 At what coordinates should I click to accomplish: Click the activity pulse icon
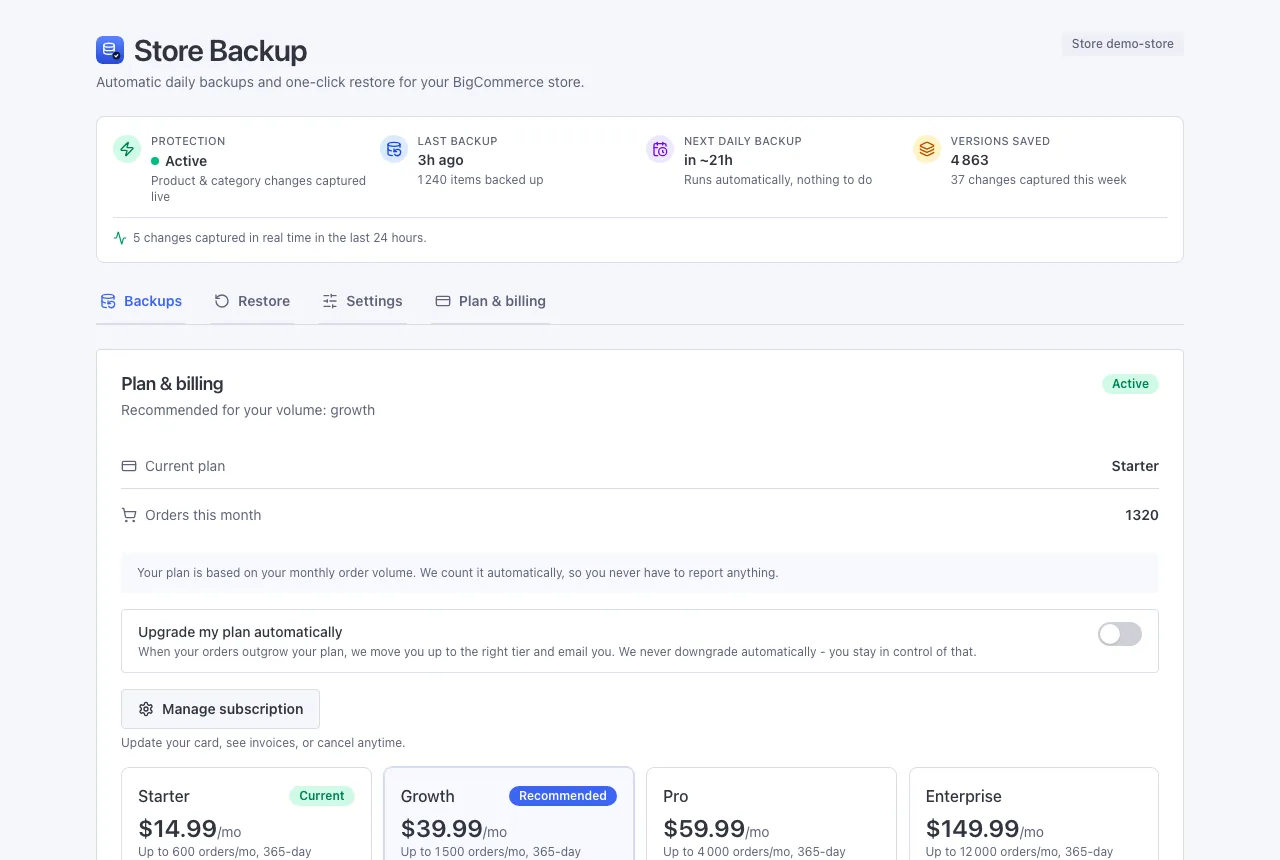point(120,238)
